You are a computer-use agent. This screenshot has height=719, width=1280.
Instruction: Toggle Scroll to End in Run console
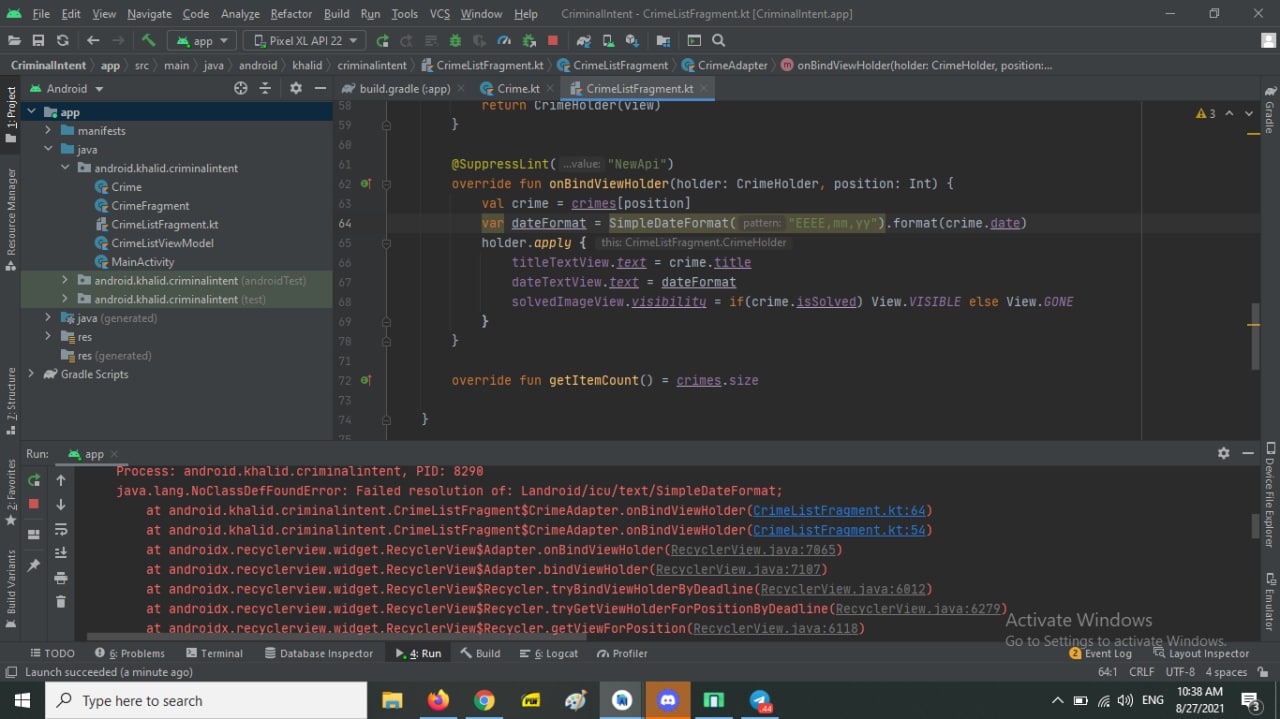[61, 553]
